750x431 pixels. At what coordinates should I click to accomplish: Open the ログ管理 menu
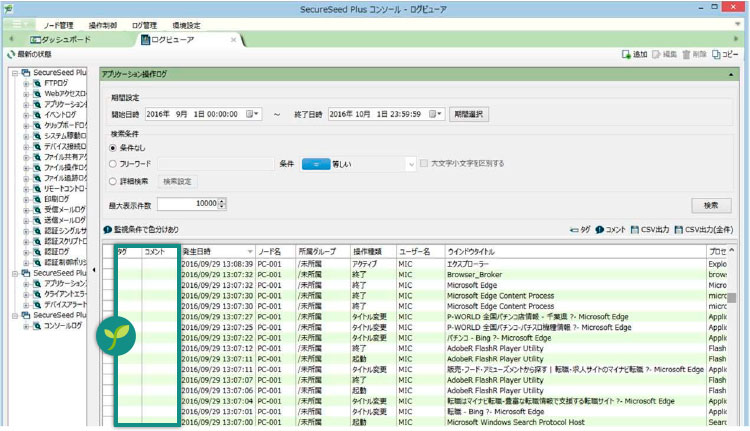(144, 25)
